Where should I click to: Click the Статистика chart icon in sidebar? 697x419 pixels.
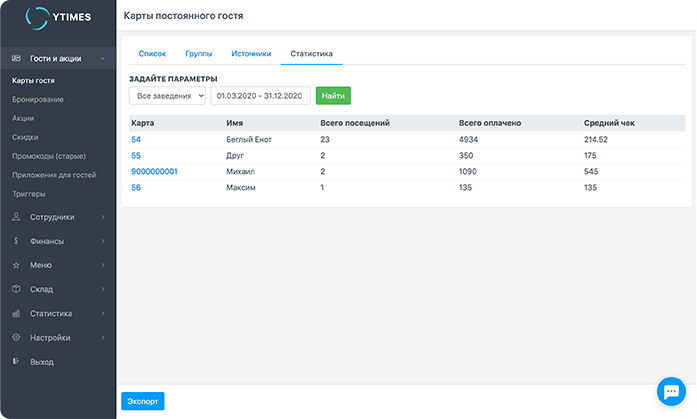[16, 313]
